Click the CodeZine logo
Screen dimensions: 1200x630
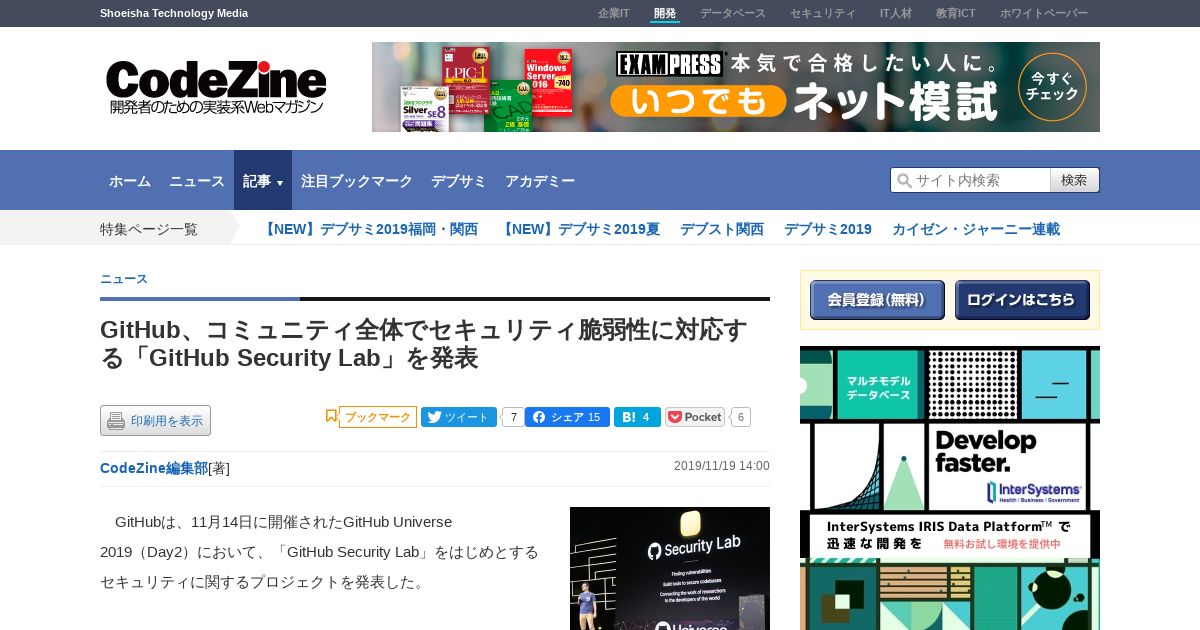click(216, 88)
